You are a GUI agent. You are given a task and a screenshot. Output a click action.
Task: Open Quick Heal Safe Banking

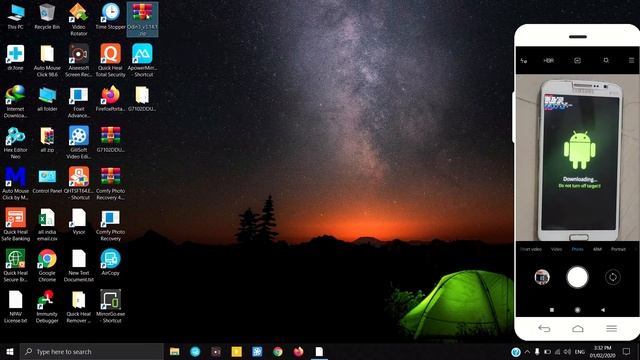click(16, 224)
